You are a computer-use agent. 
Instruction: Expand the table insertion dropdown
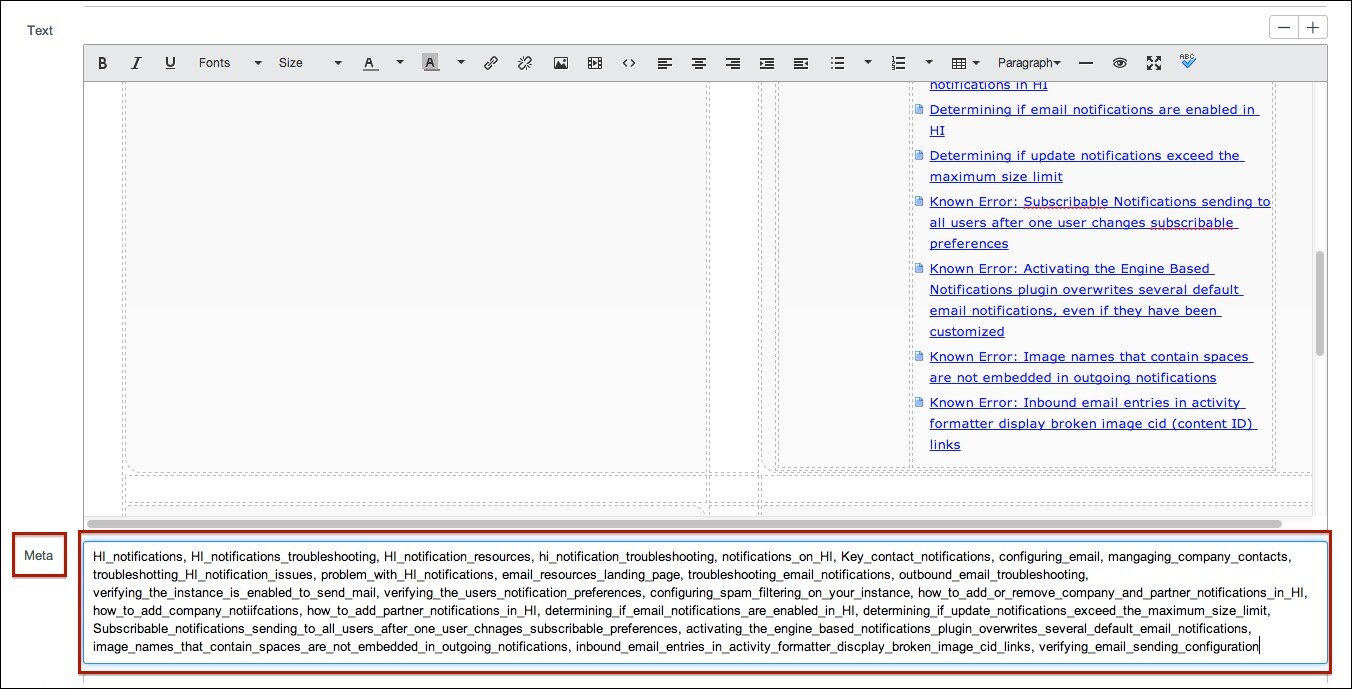pos(975,62)
